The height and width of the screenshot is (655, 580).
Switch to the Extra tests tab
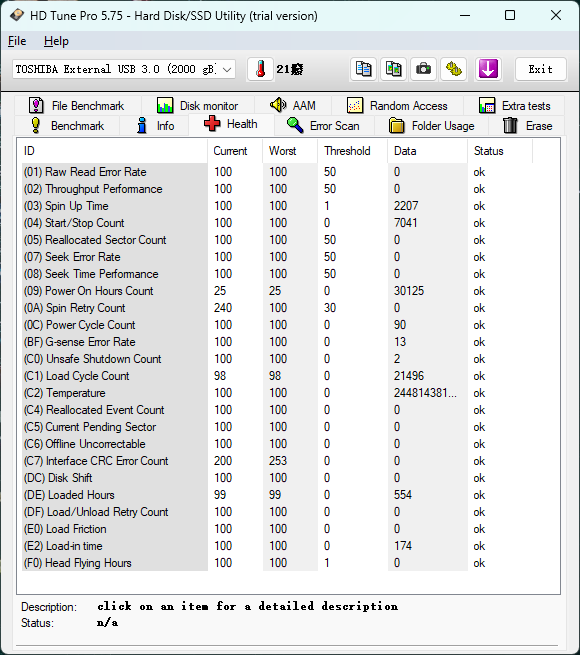[514, 106]
